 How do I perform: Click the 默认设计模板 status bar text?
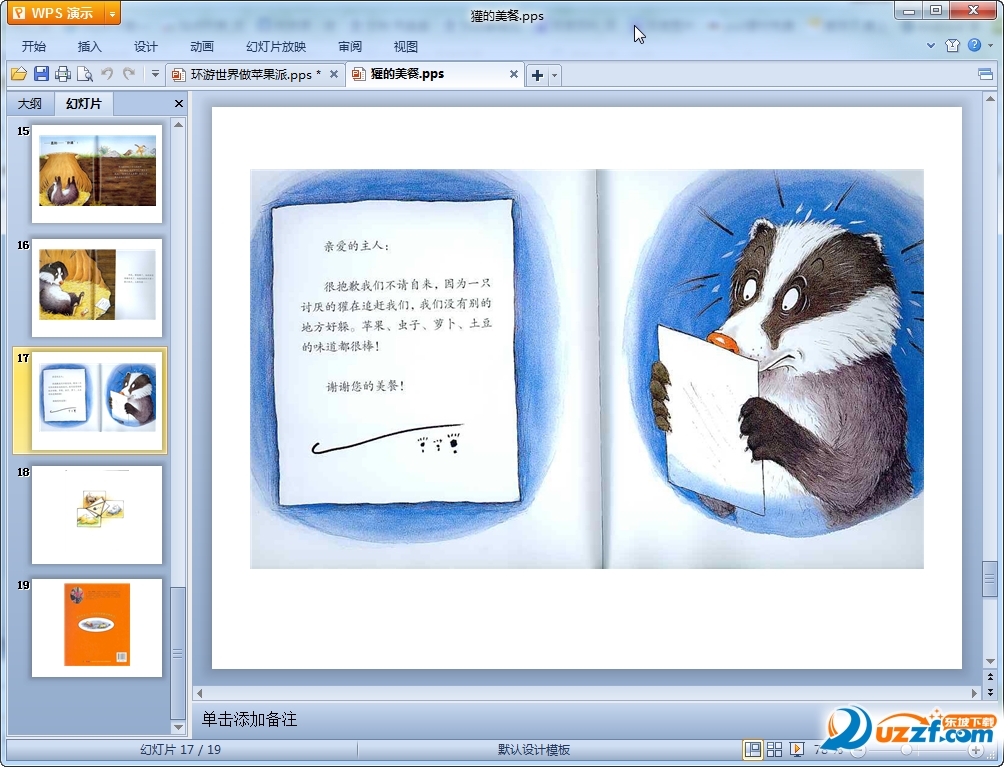click(534, 750)
